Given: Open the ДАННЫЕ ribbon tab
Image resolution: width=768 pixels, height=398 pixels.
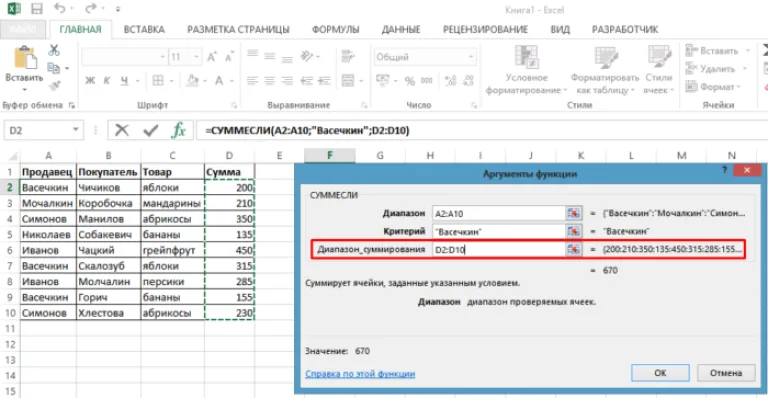Looking at the screenshot, I should (401, 29).
